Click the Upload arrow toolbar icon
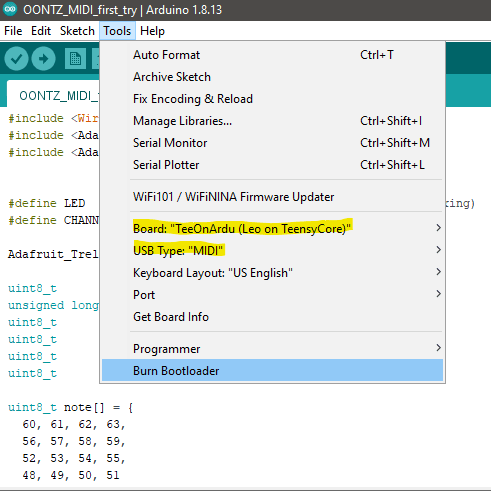 point(43,59)
